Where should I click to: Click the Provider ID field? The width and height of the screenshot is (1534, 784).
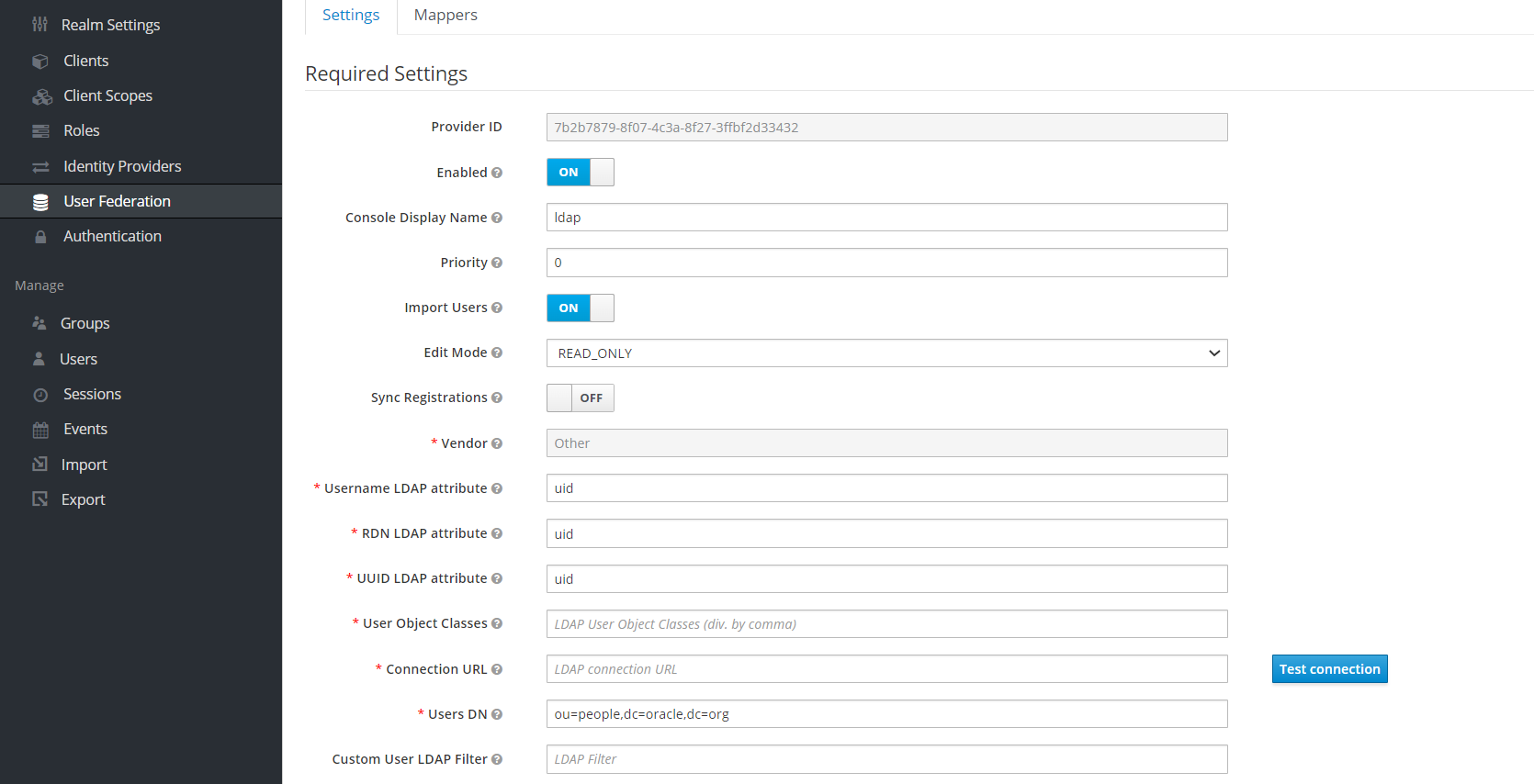pos(886,128)
